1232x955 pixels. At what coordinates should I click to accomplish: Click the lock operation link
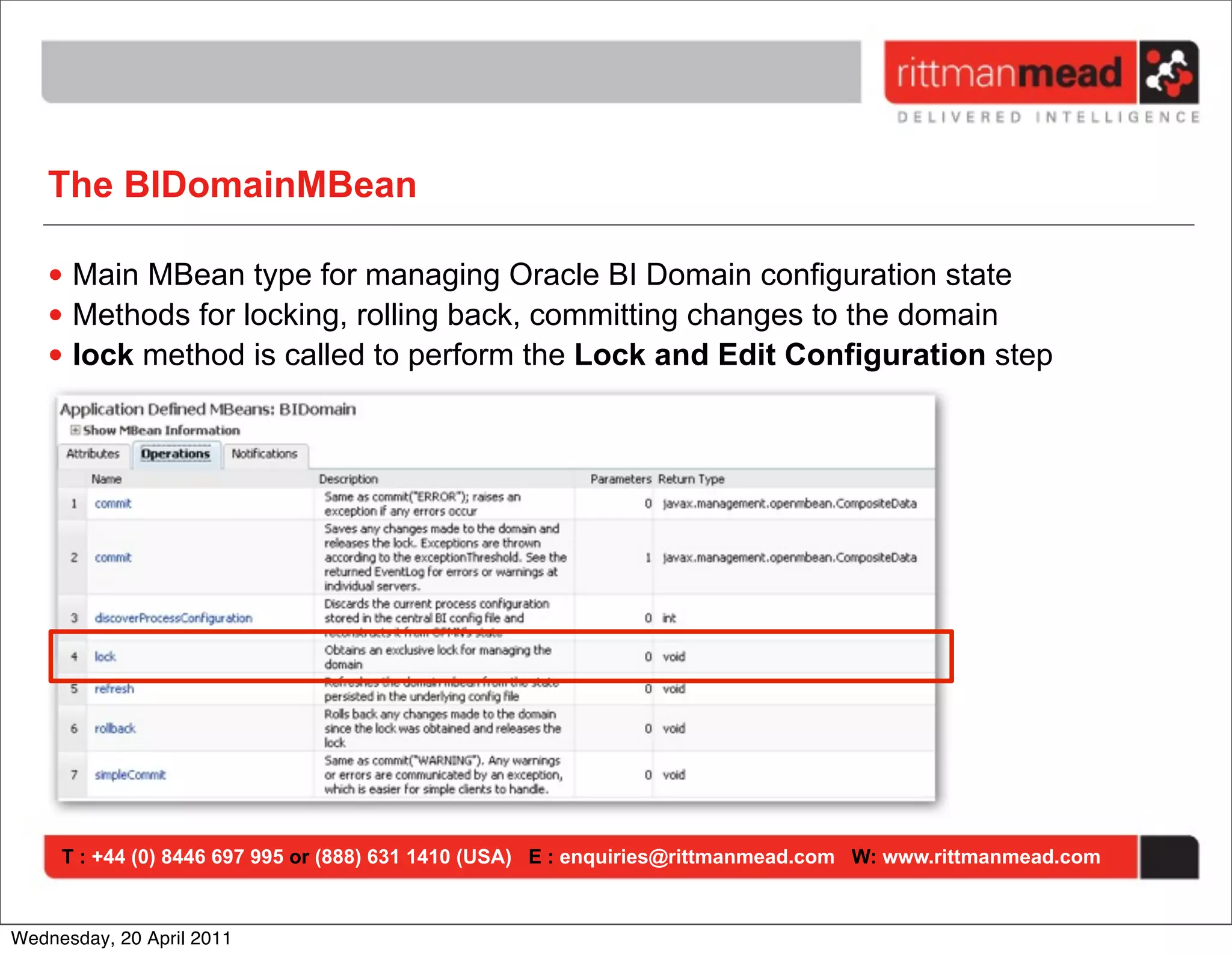105,657
